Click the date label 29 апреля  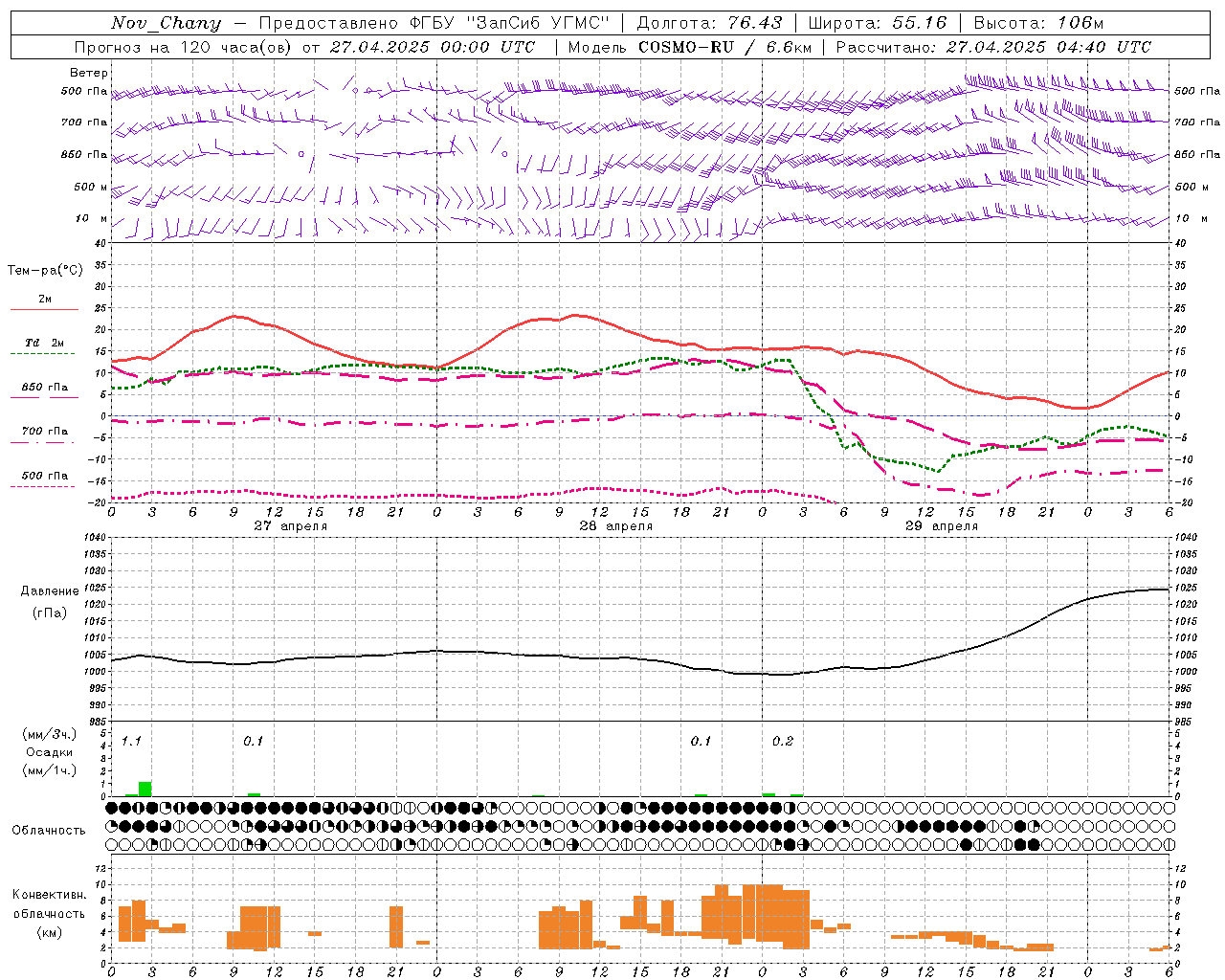[942, 526]
